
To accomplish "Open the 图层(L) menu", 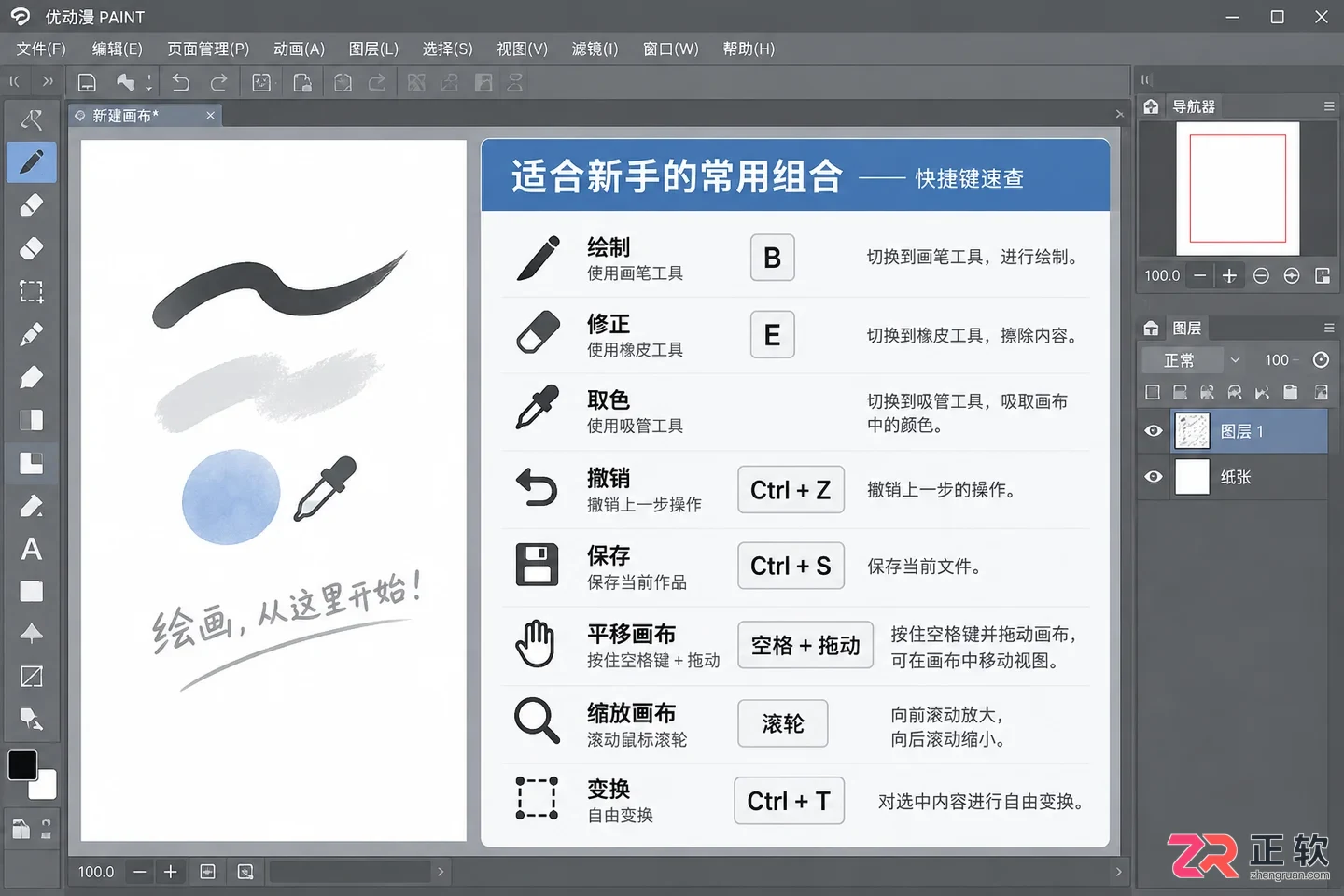I will click(x=373, y=49).
